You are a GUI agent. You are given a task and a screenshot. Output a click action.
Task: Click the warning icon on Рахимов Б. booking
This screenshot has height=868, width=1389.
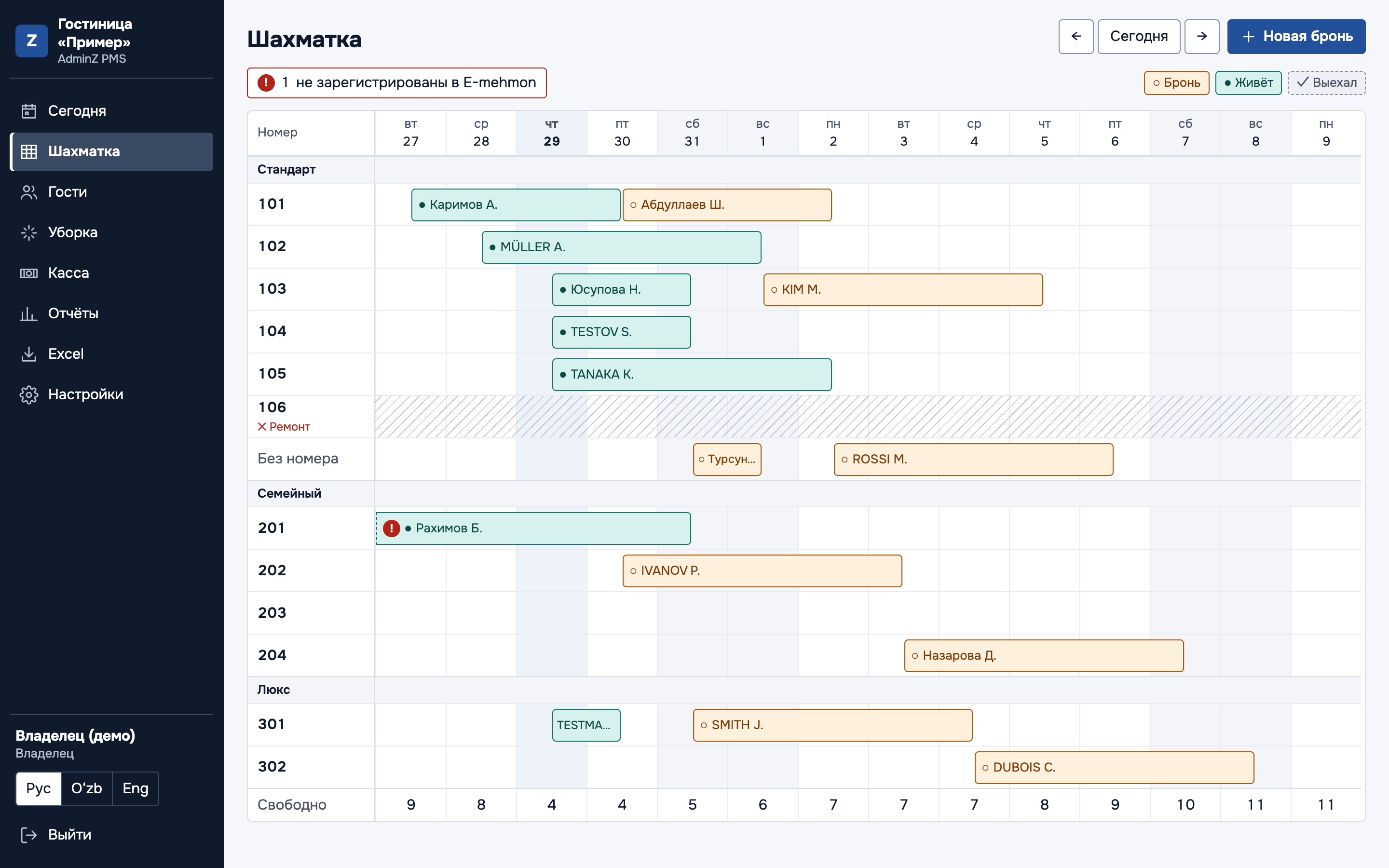(x=392, y=528)
